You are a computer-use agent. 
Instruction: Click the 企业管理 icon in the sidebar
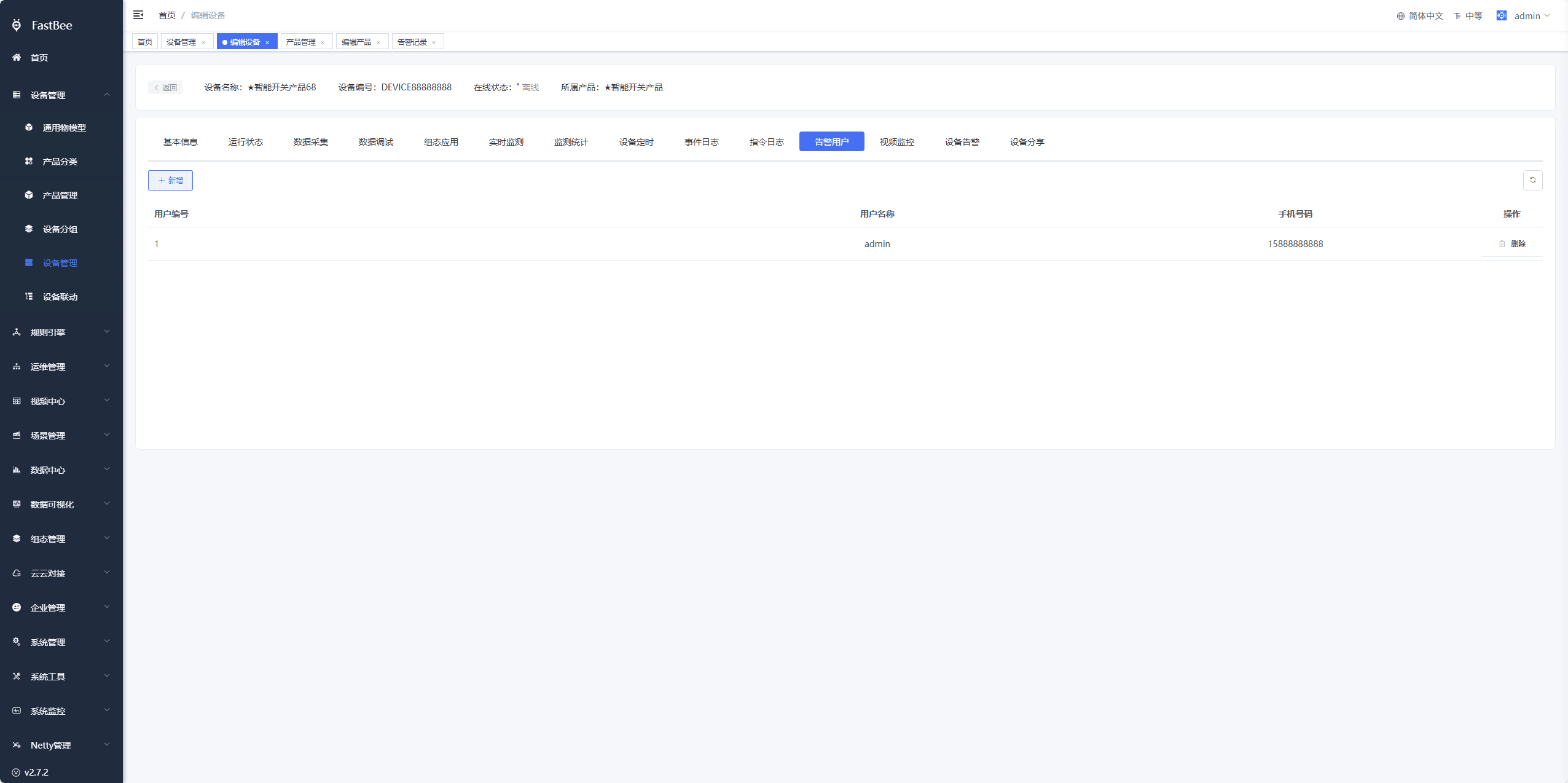[17, 607]
